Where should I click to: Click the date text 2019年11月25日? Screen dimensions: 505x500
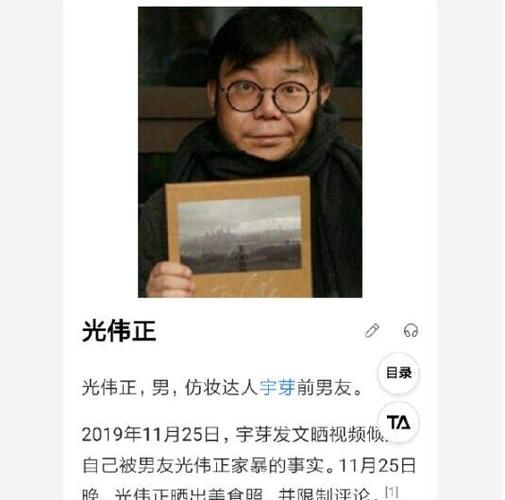click(x=150, y=435)
